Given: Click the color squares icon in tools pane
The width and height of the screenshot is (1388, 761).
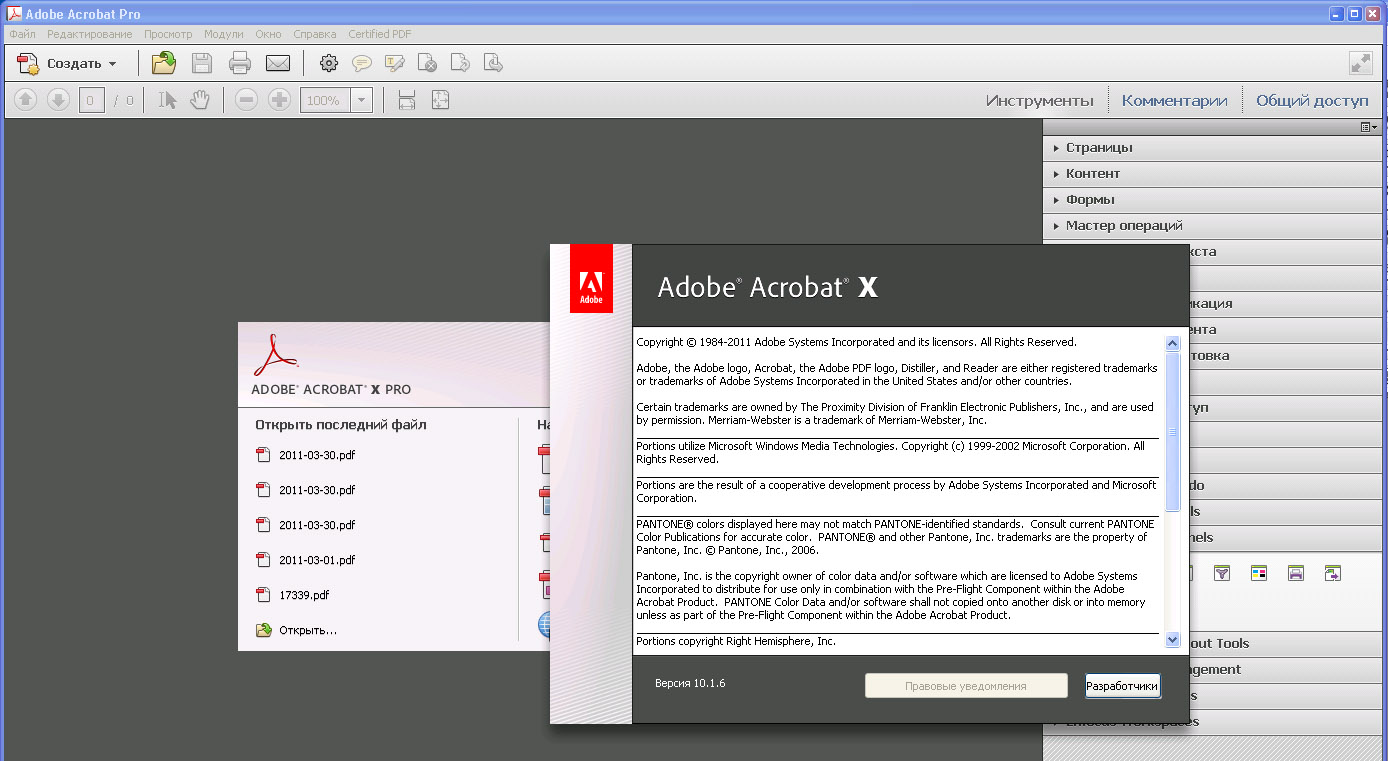Looking at the screenshot, I should tap(1259, 573).
